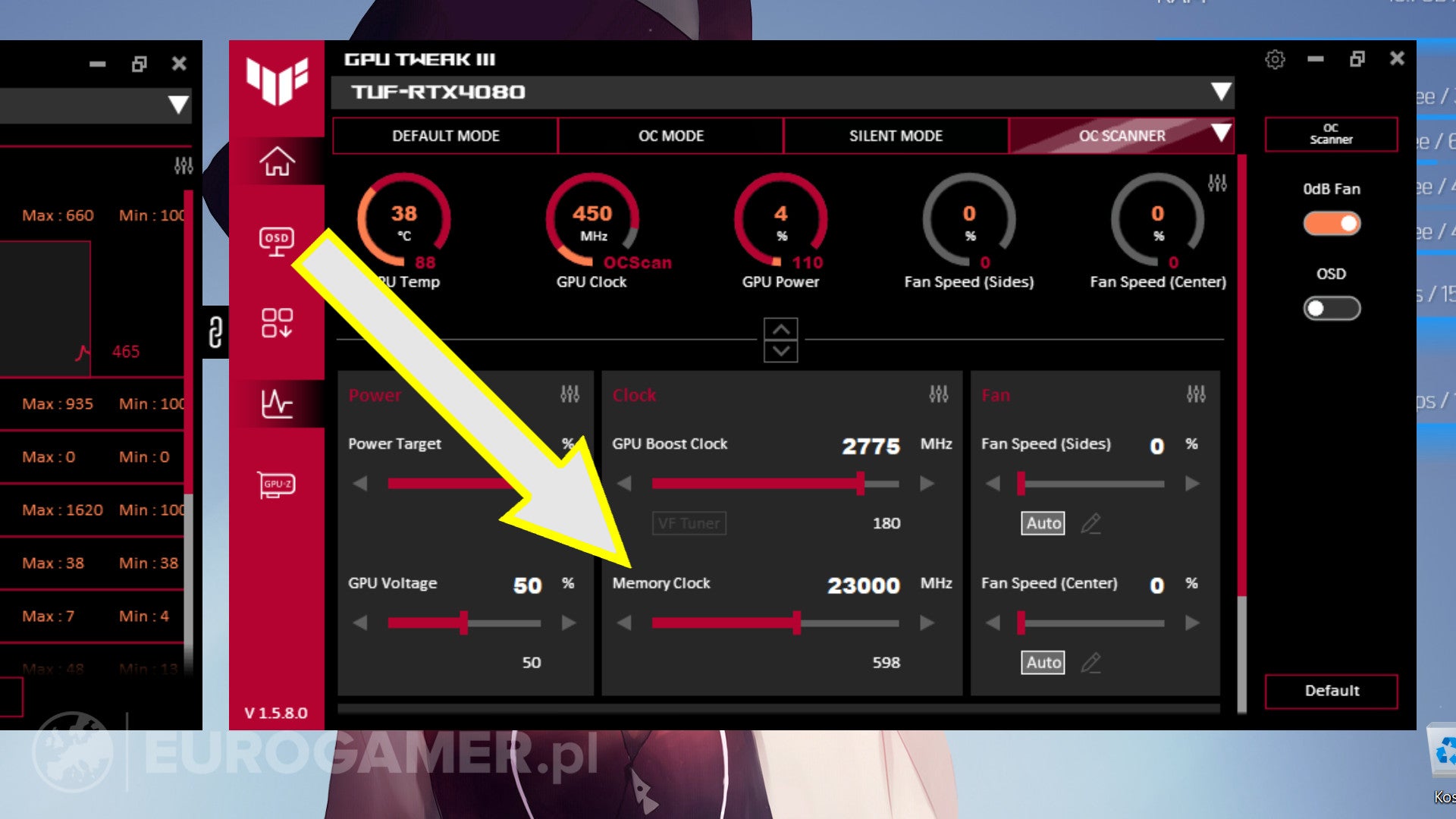Enable the OSD toggle
This screenshot has width=1456, height=819.
(x=1332, y=309)
